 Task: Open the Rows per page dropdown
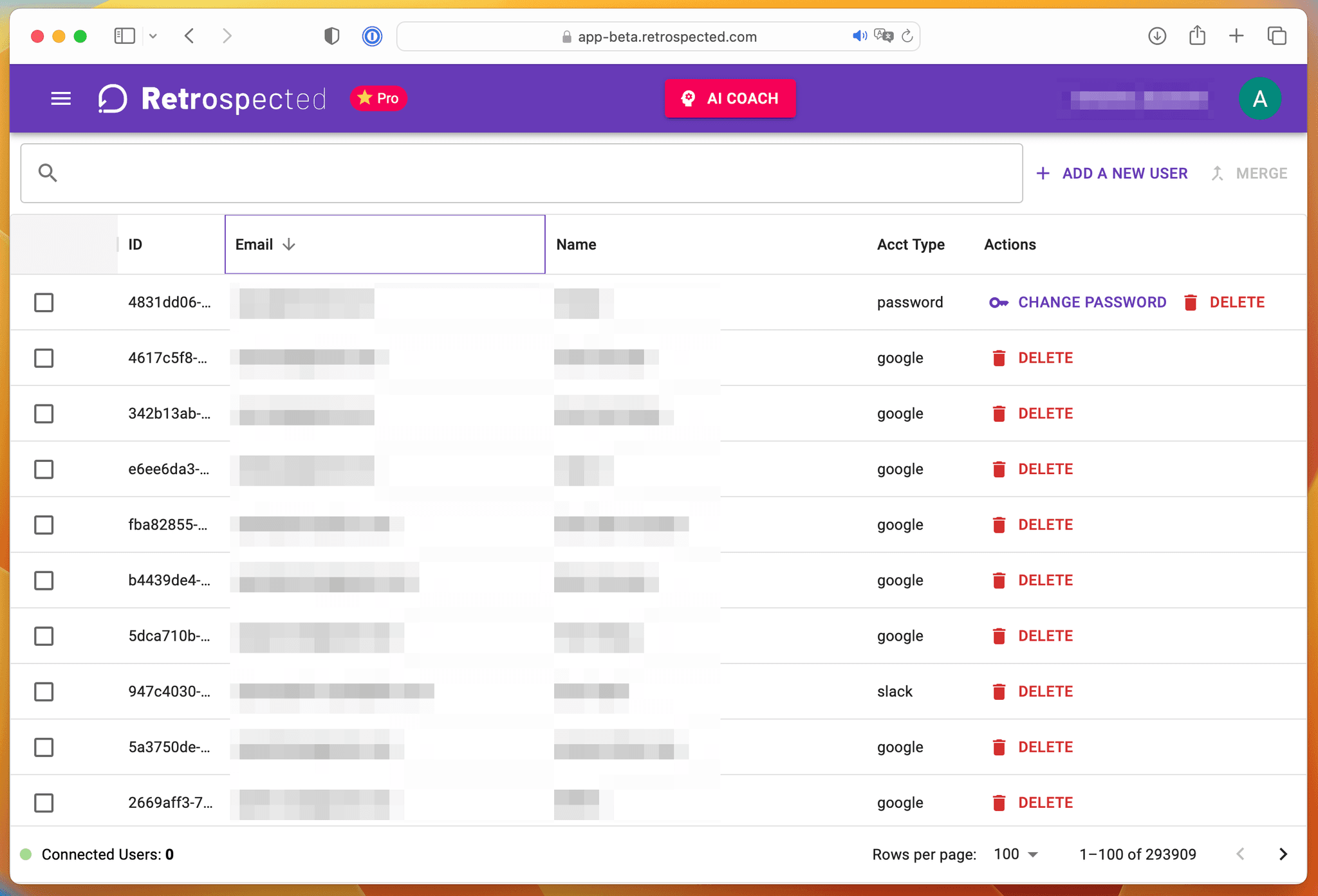pyautogui.click(x=1016, y=854)
